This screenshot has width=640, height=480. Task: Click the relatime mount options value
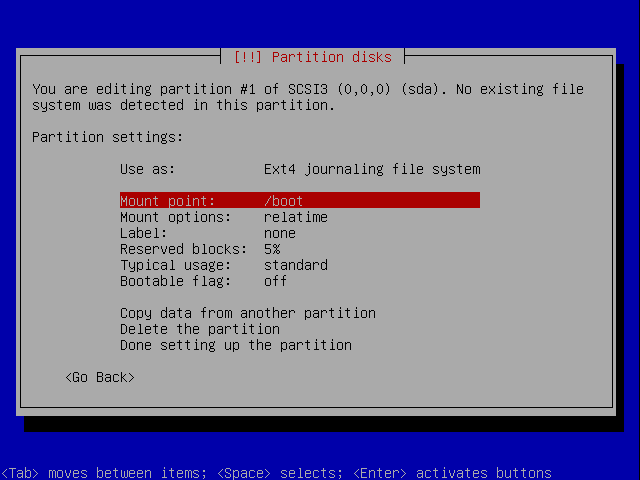(x=296, y=217)
